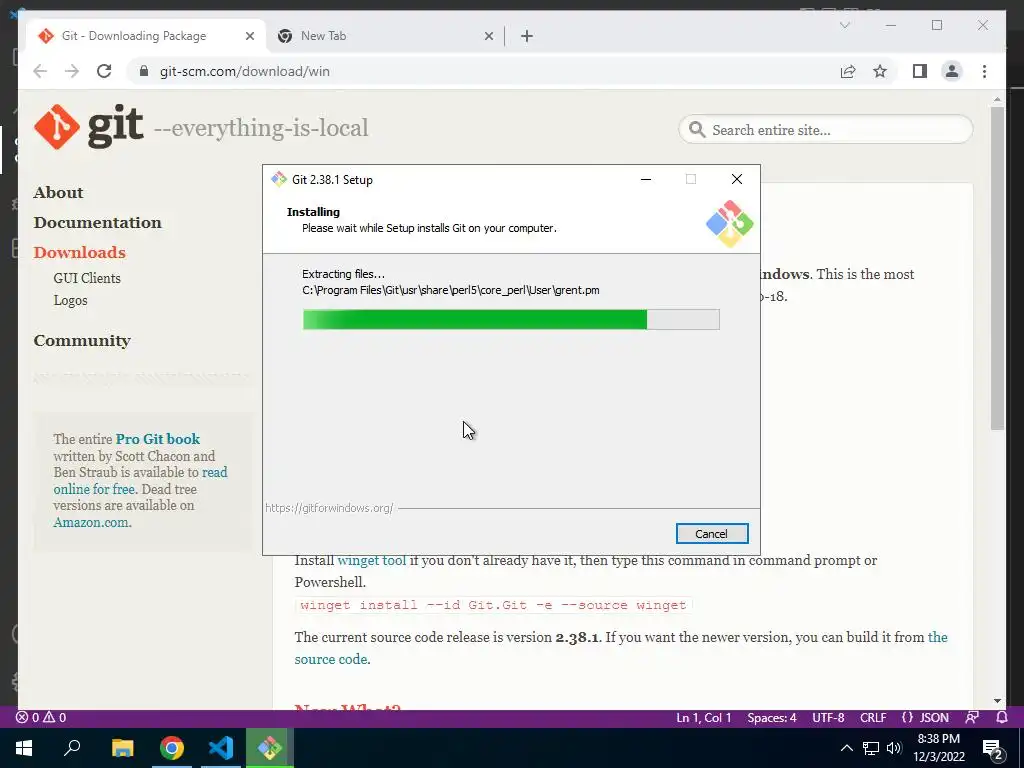Click the Visual Studio Code taskbar icon
Image resolution: width=1024 pixels, height=768 pixels.
point(221,748)
